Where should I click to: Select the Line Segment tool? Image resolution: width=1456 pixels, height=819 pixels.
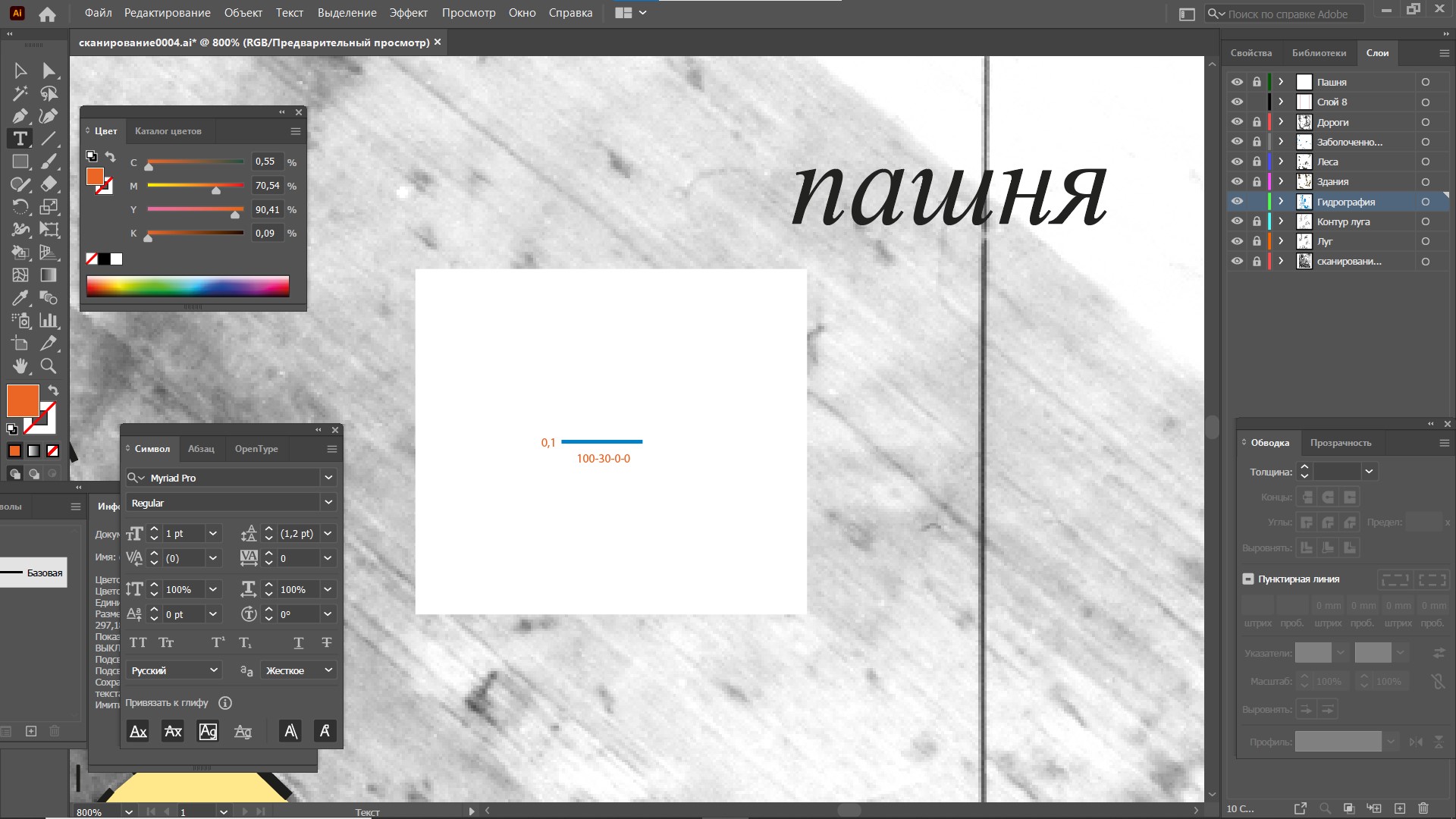(x=49, y=139)
